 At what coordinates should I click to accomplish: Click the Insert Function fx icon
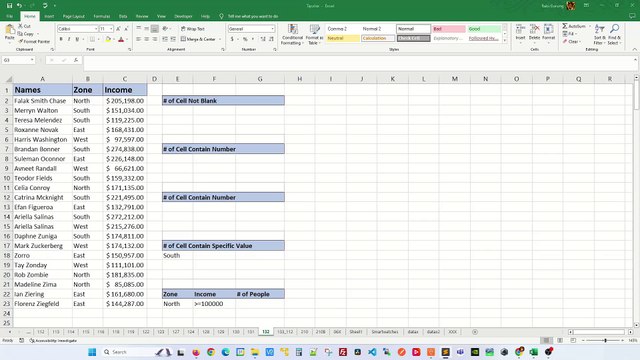point(76,60)
